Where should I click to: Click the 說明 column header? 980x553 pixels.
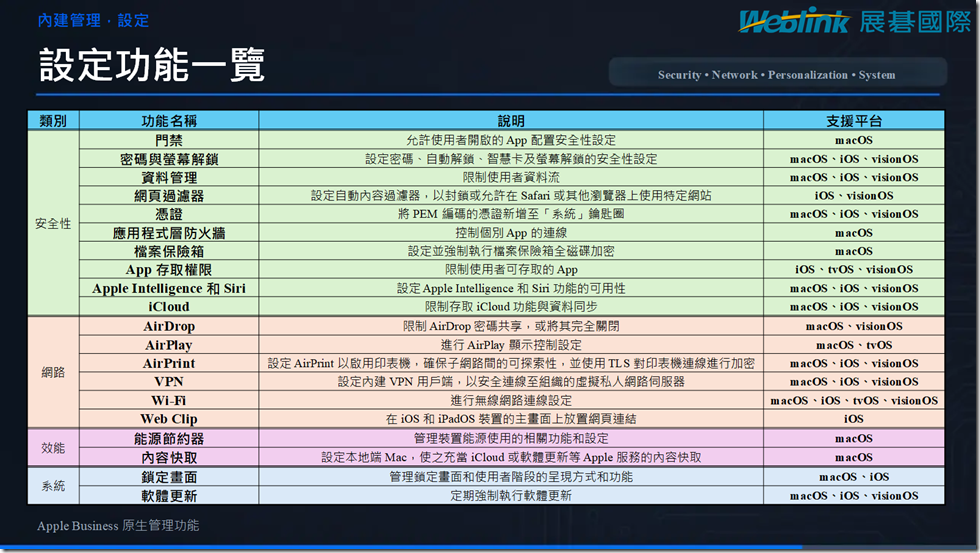pyautogui.click(x=511, y=121)
